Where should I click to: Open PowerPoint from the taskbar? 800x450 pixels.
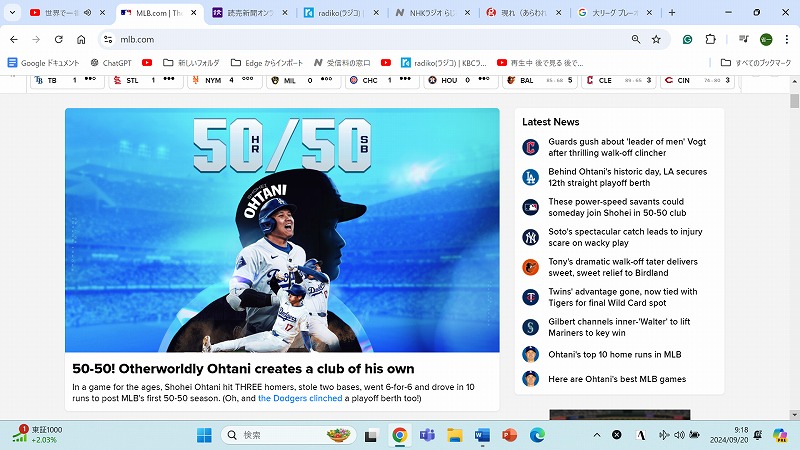coord(509,435)
